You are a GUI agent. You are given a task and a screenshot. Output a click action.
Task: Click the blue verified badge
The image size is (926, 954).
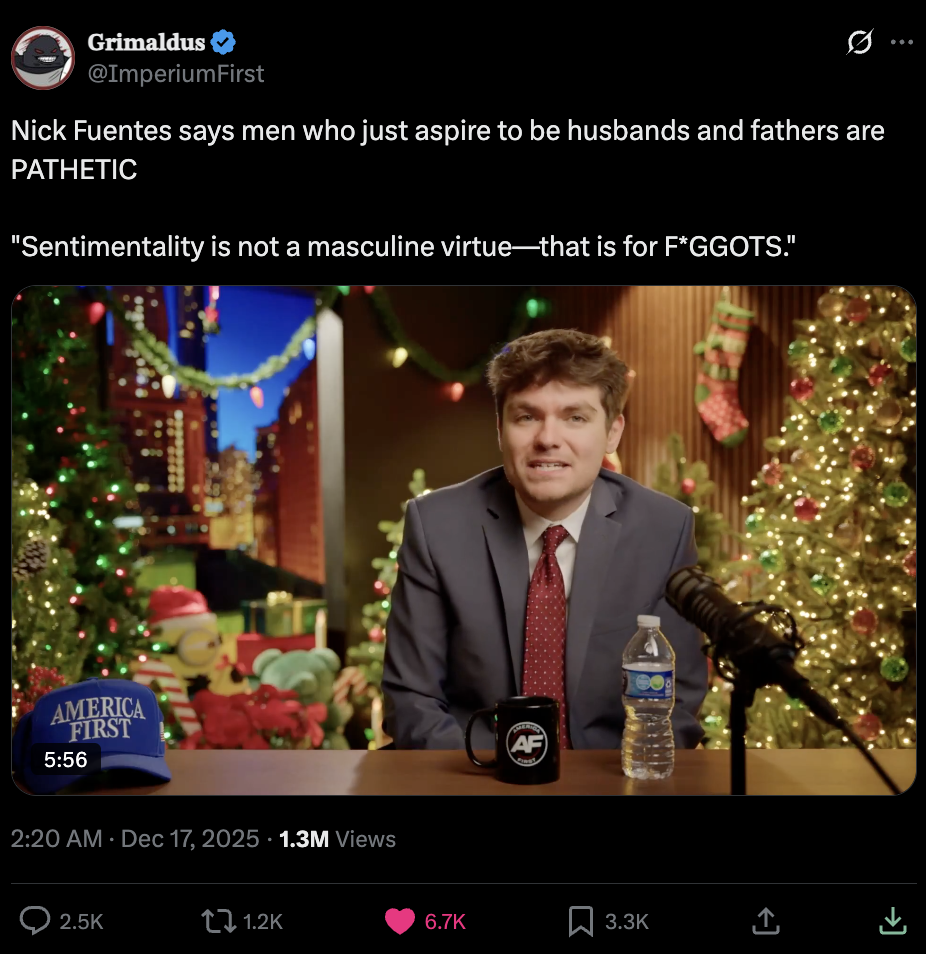[x=223, y=42]
